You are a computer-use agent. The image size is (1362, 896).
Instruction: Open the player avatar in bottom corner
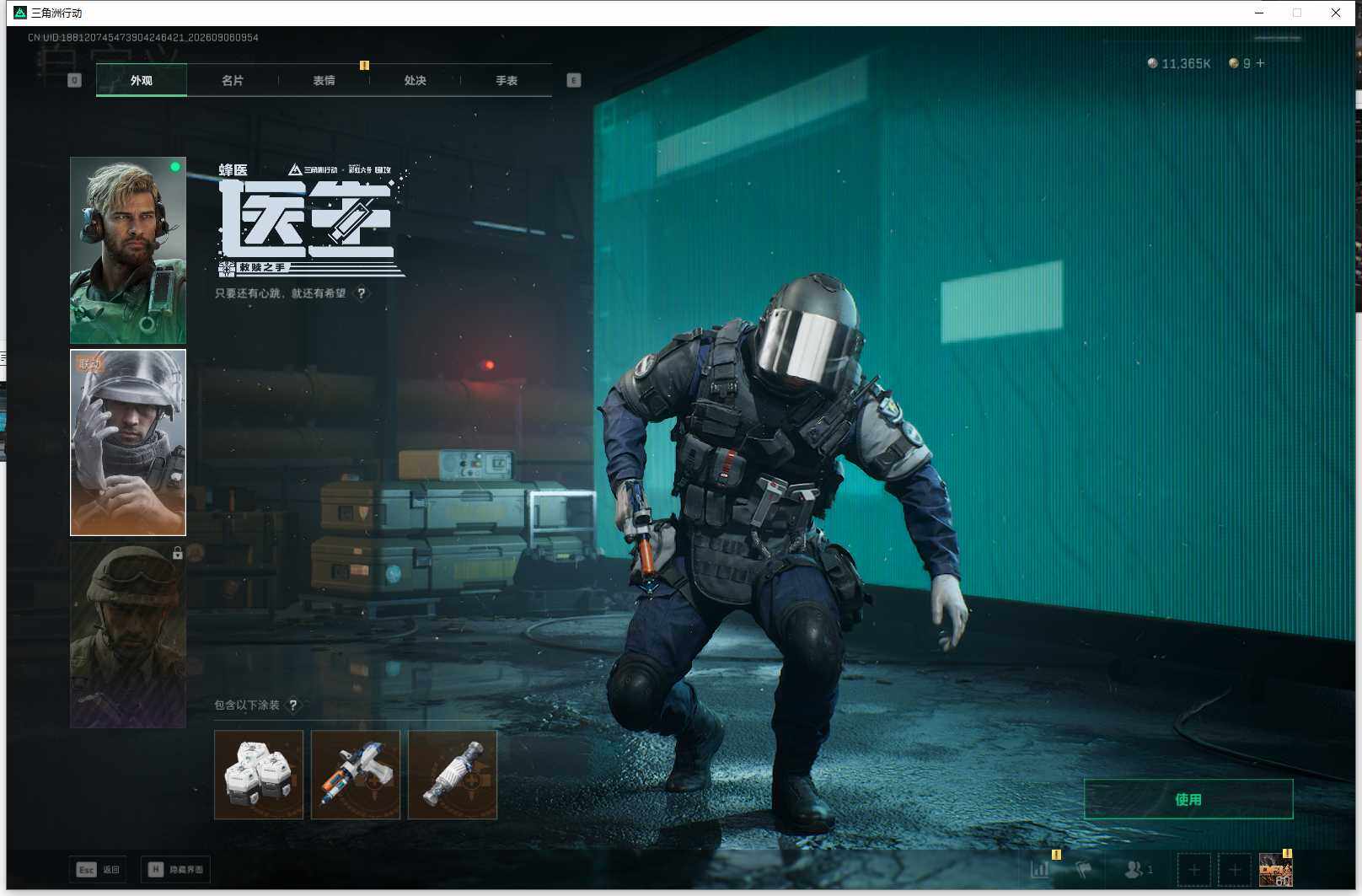(1276, 869)
